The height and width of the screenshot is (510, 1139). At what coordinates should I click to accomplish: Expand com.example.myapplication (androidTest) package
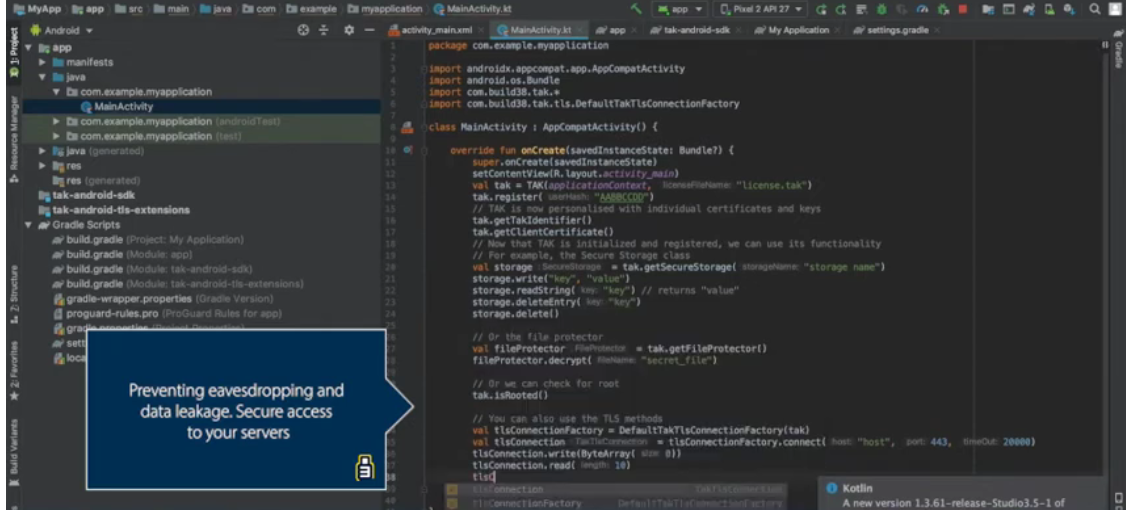tap(57, 121)
